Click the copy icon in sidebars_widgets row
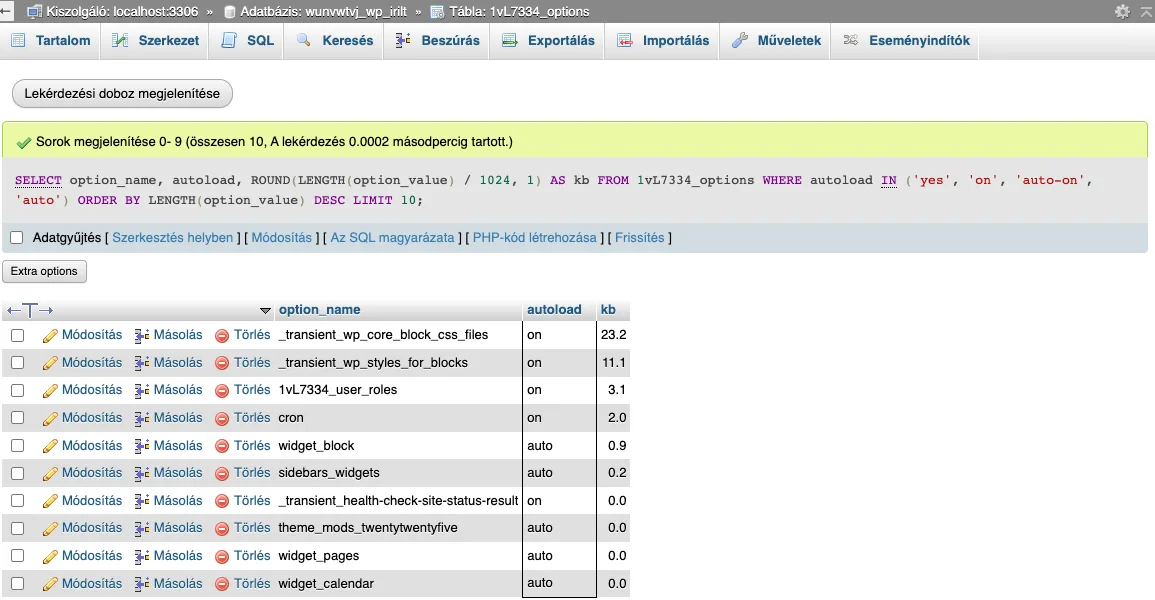 coord(142,473)
